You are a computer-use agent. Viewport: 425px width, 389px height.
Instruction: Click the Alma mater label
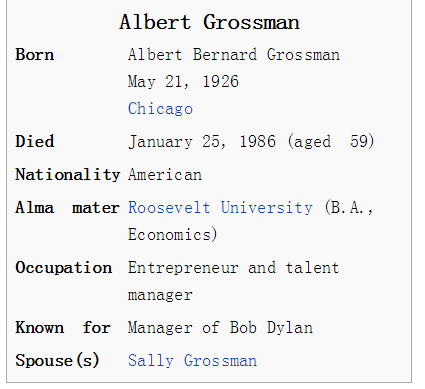coord(67,208)
